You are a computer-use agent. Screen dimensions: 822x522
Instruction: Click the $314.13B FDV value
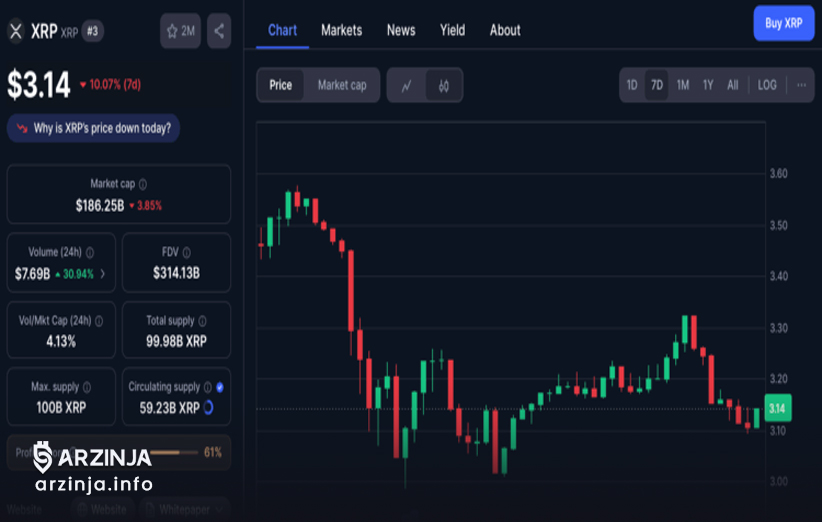coord(176,273)
